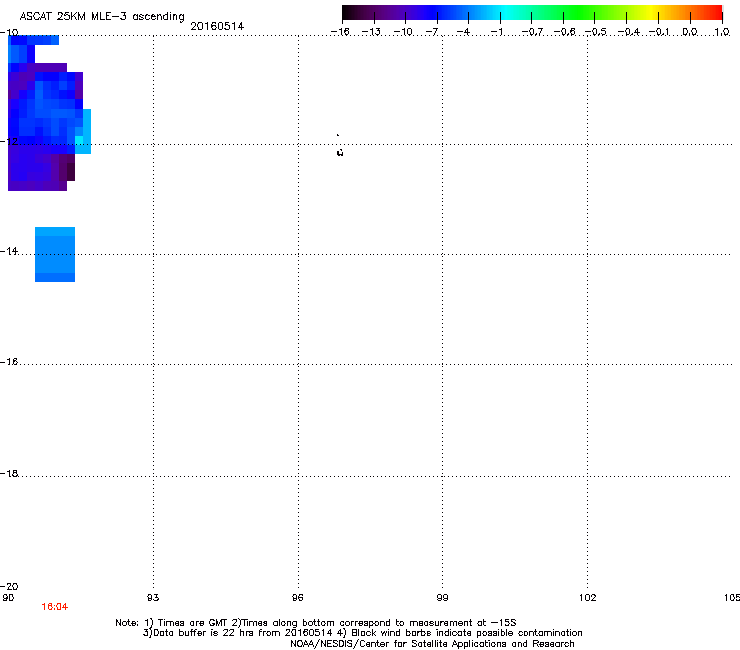Viewport: 740px width, 650px height.
Task: Click the color bar label 0.0
Action: (x=690, y=32)
